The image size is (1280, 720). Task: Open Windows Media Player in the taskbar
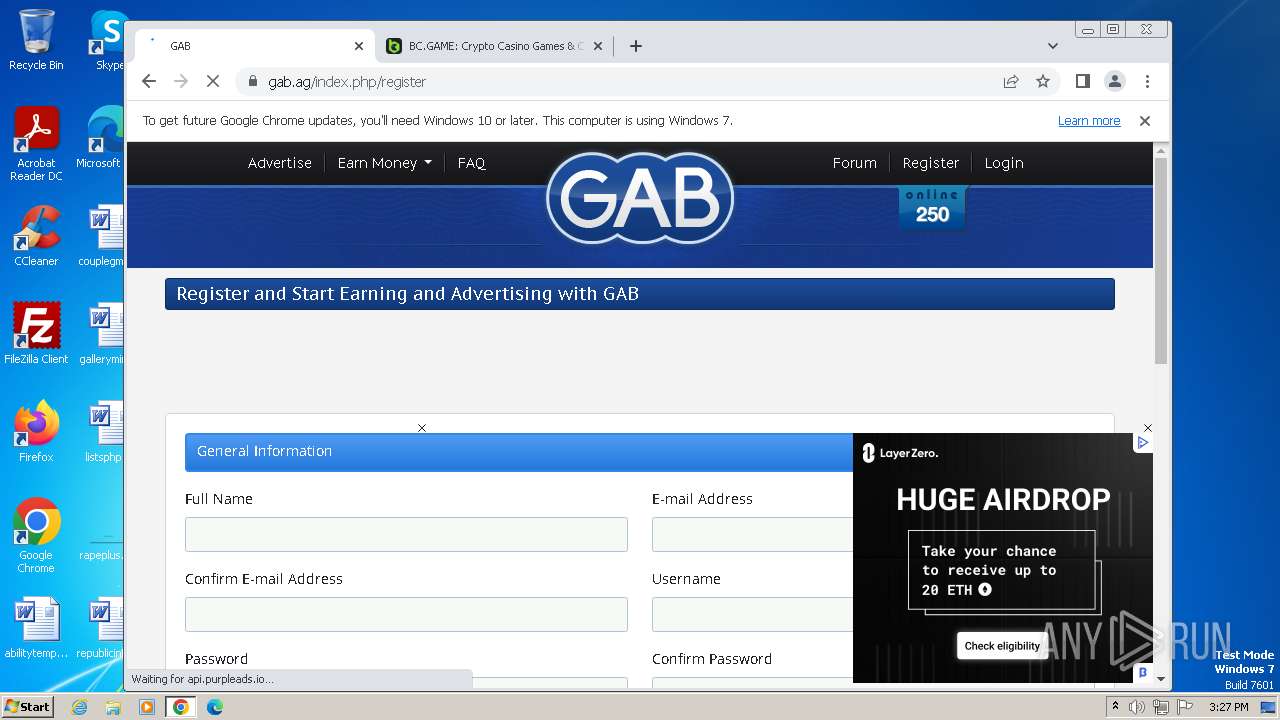[147, 707]
